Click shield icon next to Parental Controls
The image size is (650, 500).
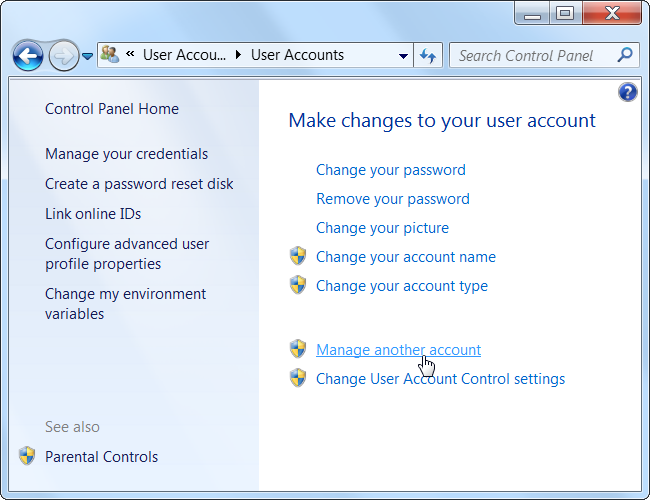(27, 457)
